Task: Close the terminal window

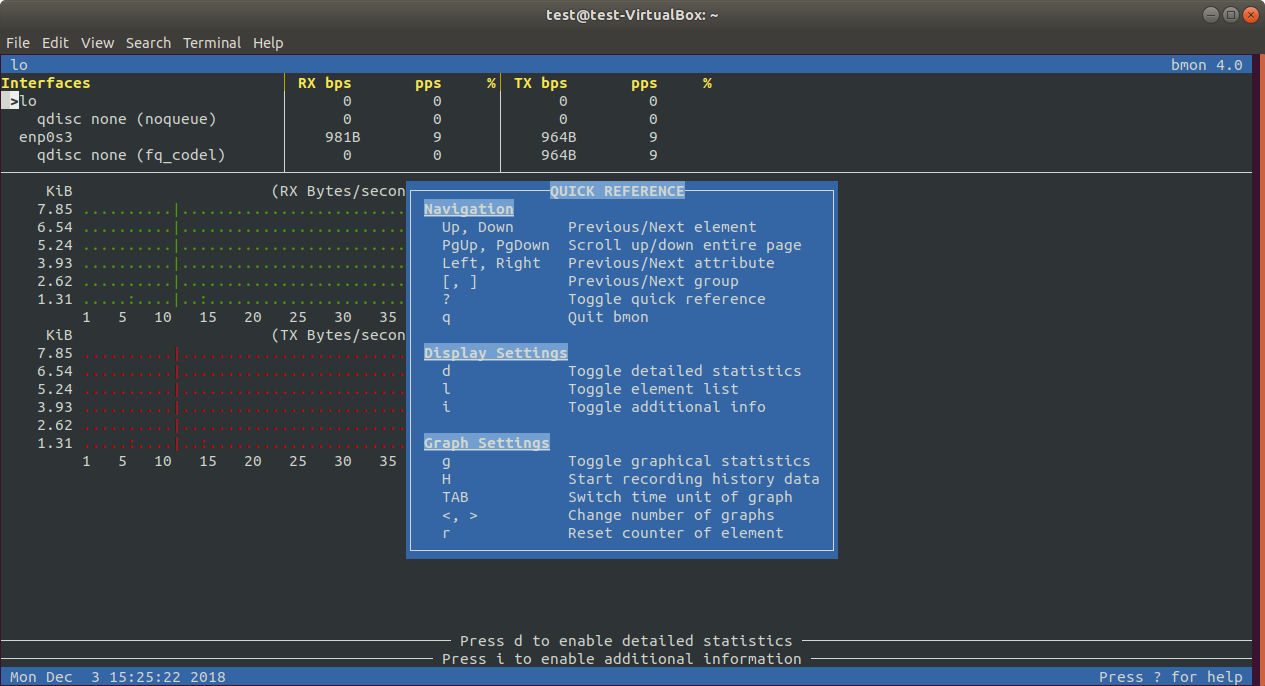Action: [1250, 14]
